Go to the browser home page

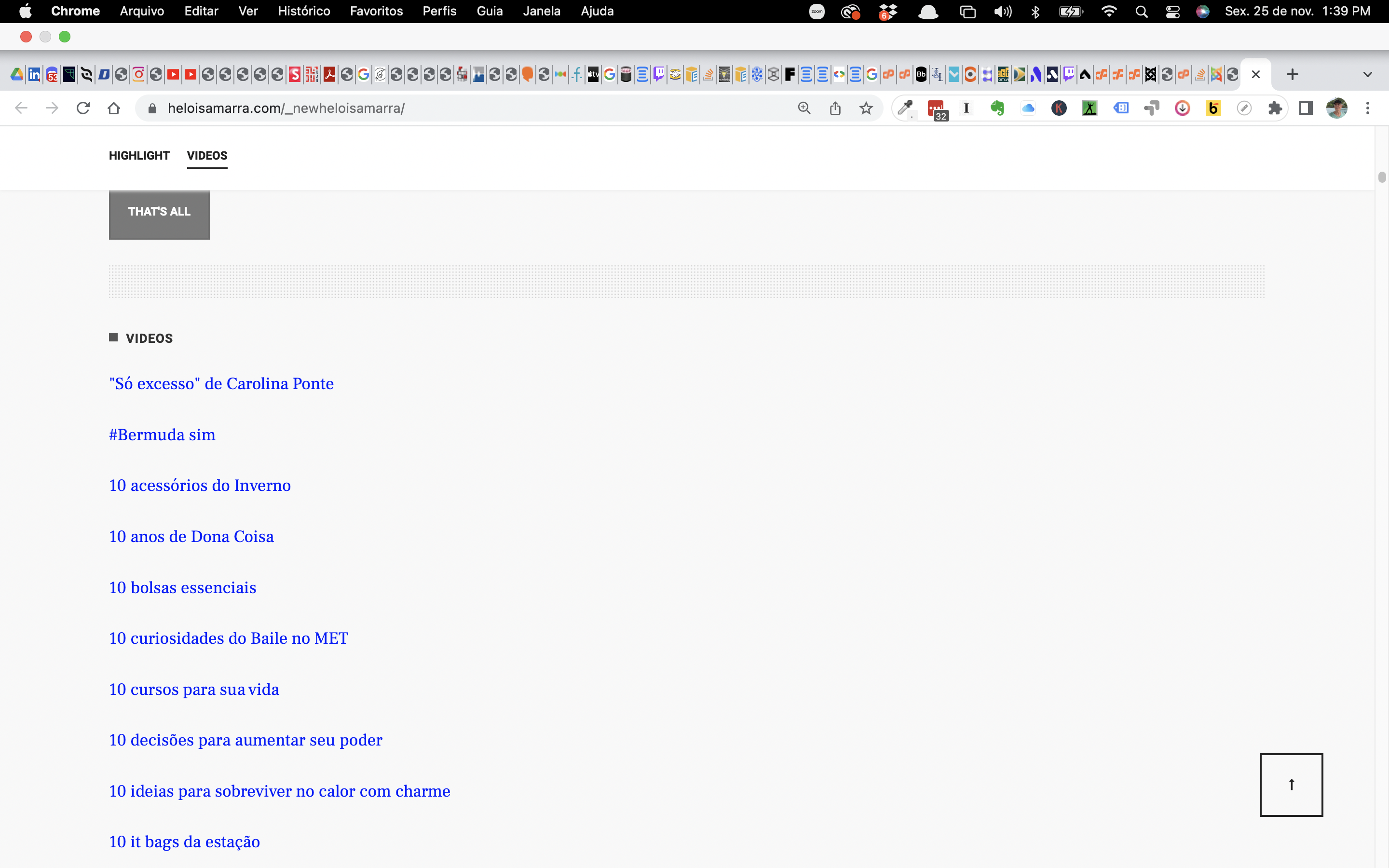coord(114,108)
